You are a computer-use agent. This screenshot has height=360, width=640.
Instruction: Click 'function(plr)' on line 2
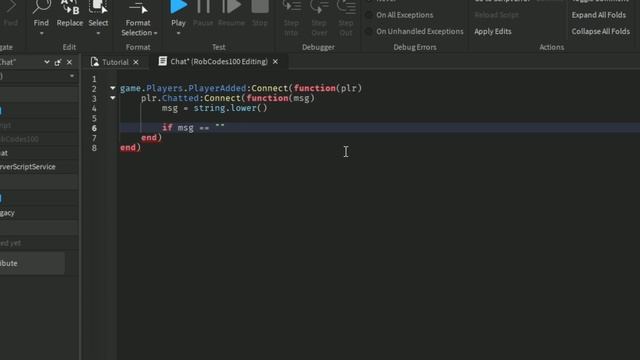tap(328, 88)
